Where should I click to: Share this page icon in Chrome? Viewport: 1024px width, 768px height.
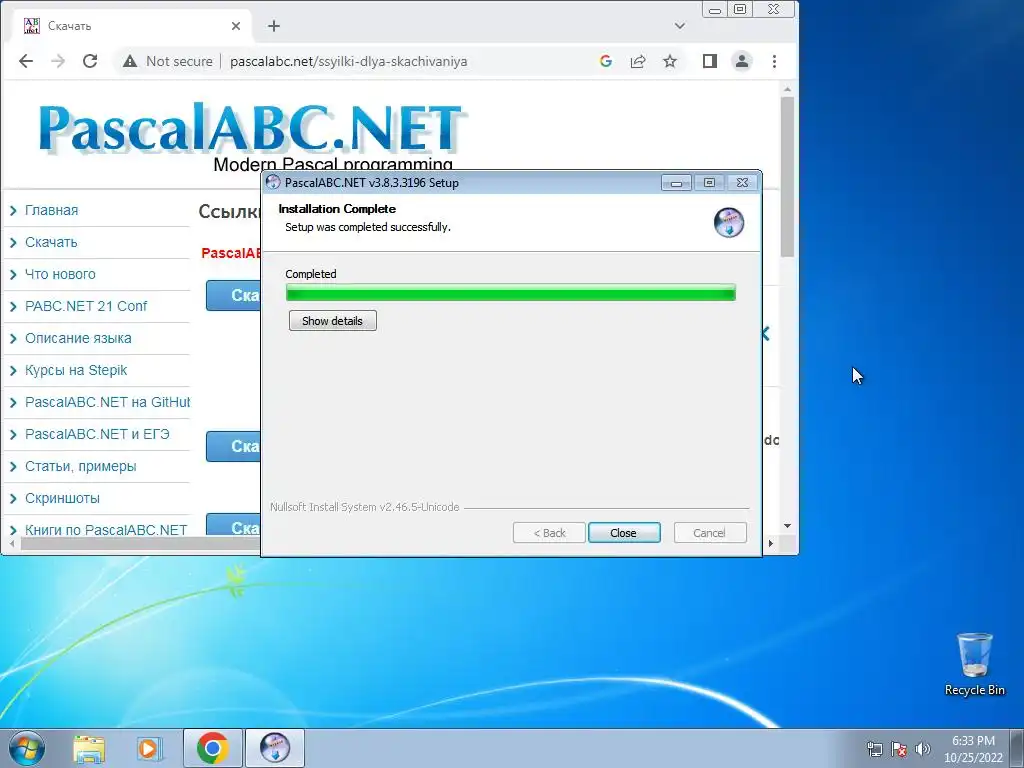637,61
